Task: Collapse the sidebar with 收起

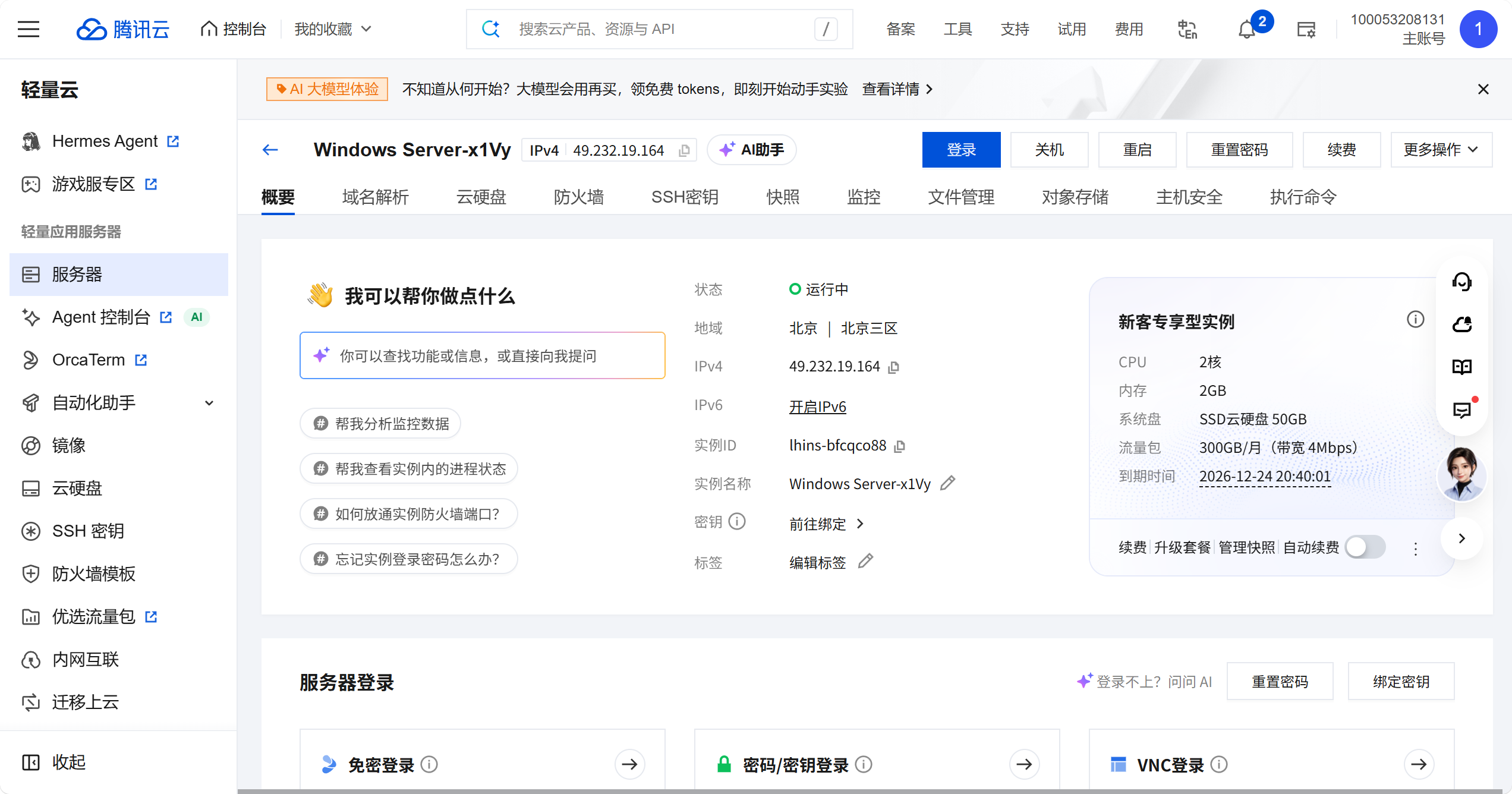Action: pos(53,762)
